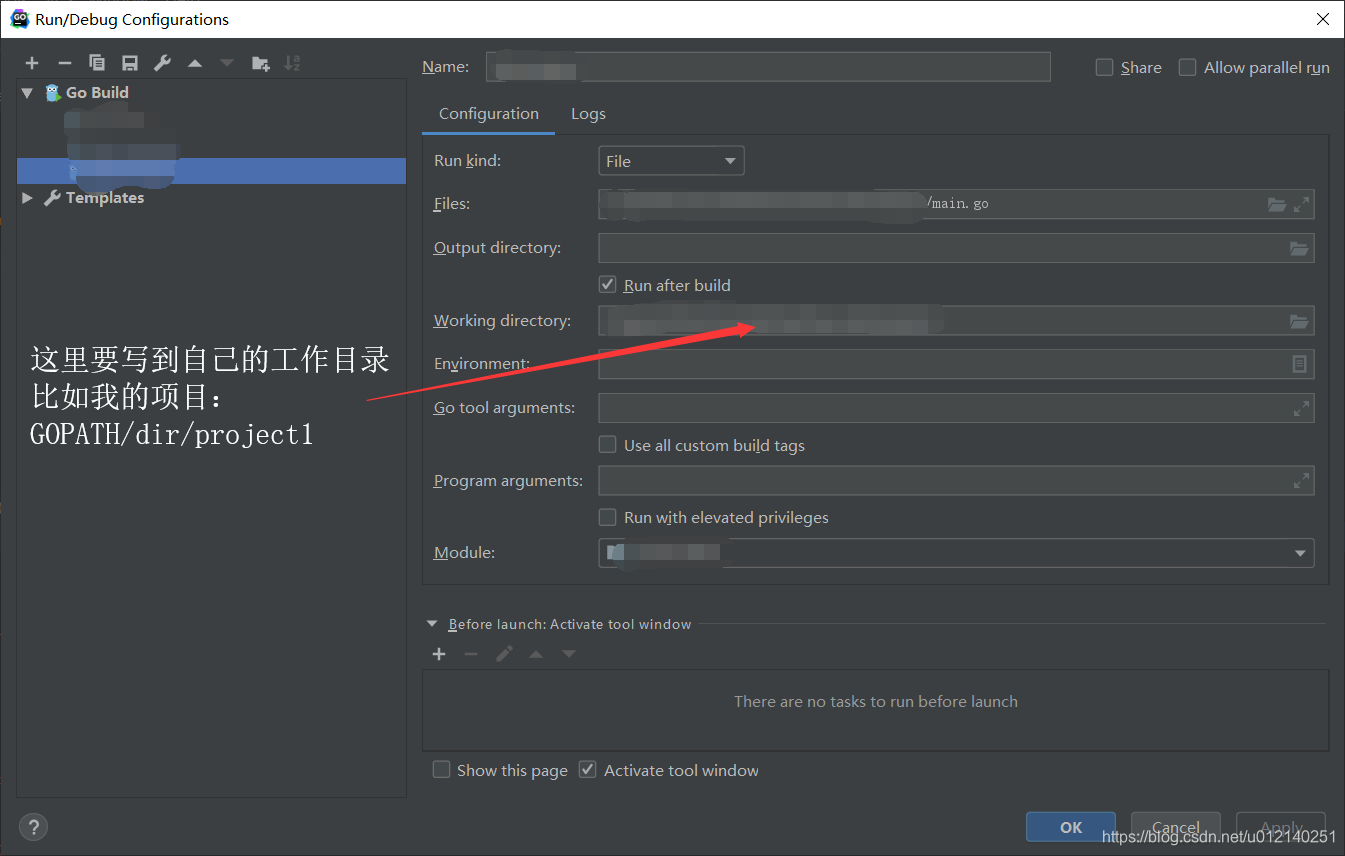
Task: Move the Before launch task down
Action: coord(569,654)
